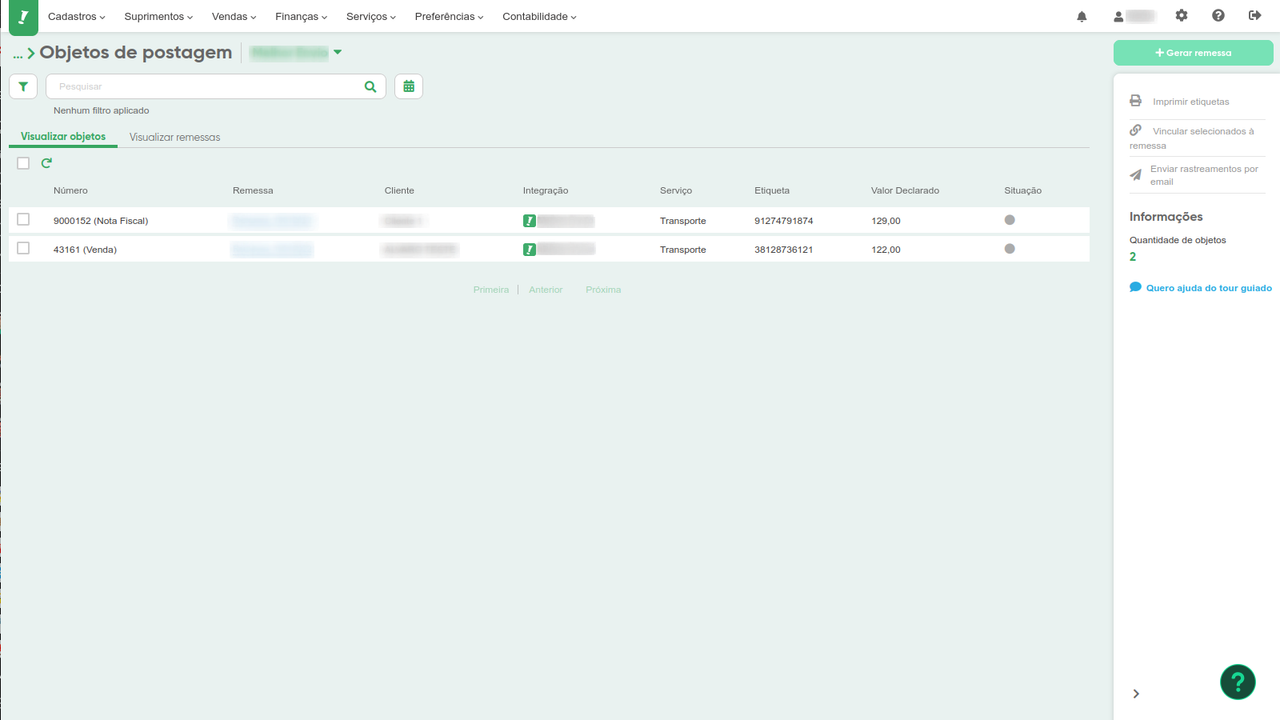This screenshot has width=1280, height=720.
Task: Click gray status dot for 43161
Action: coord(1010,248)
